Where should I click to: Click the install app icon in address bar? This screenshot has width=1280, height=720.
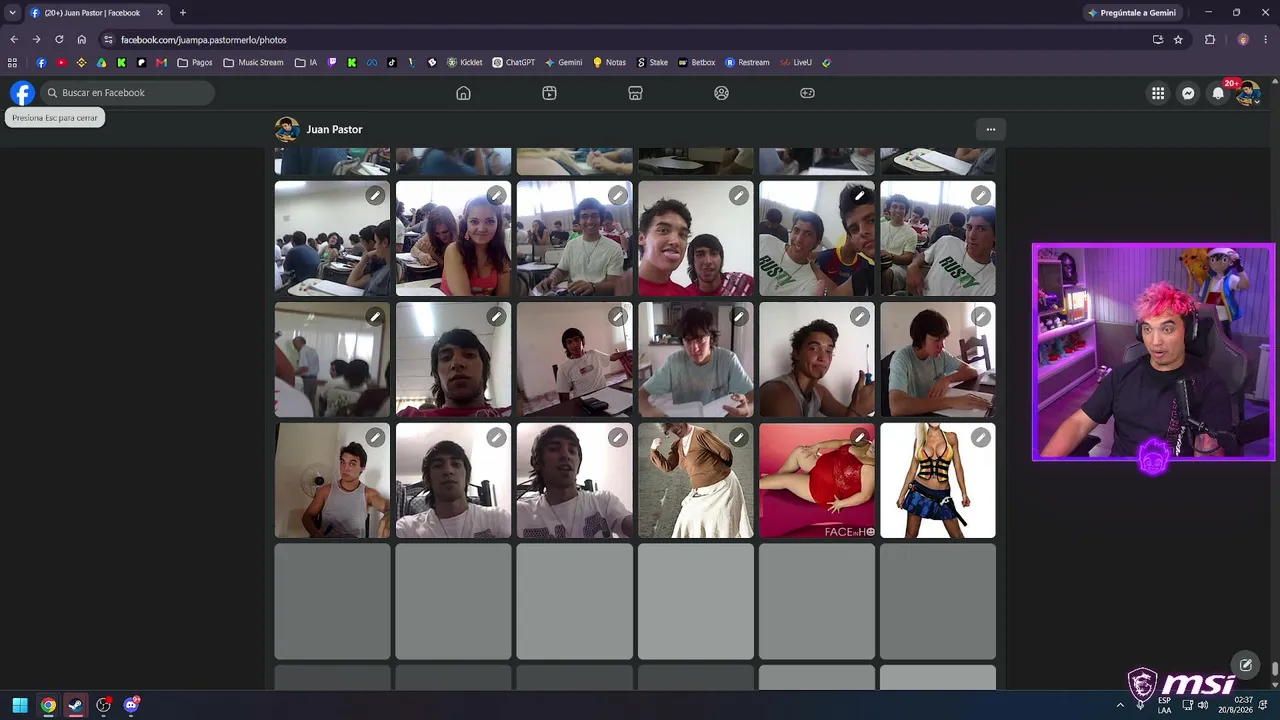coord(1158,40)
